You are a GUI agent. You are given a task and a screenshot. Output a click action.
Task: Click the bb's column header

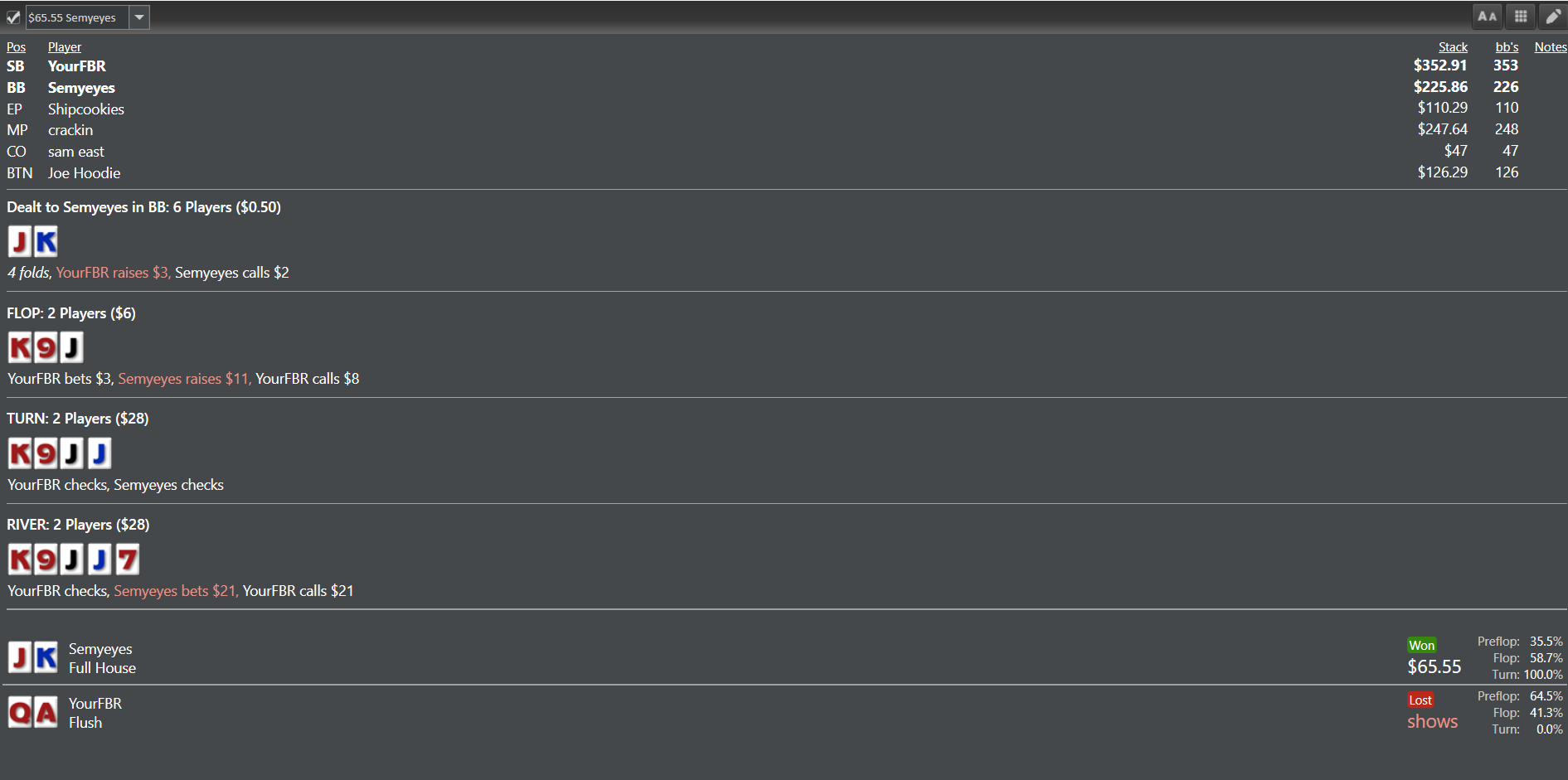coord(1507,47)
